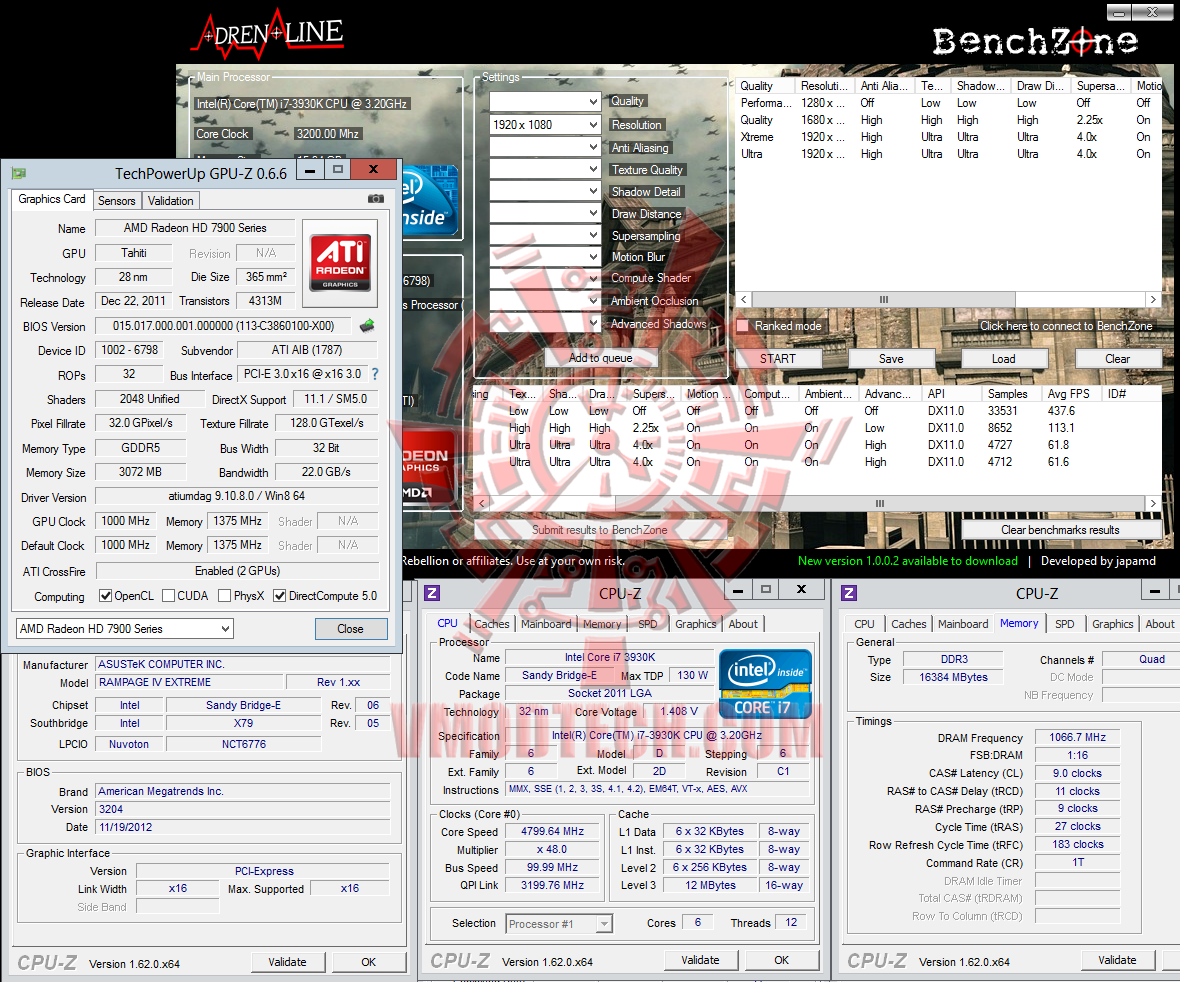Open the About tab in middle CPU-Z window
The height and width of the screenshot is (982, 1180).
(743, 624)
